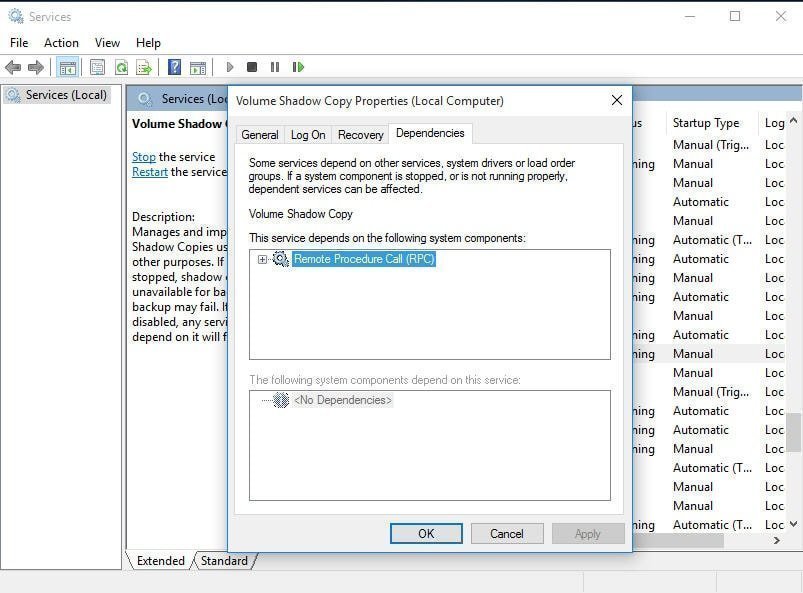The height and width of the screenshot is (593, 803).
Task: Click the first Automatic (T... startup cell
Action: coord(712,240)
